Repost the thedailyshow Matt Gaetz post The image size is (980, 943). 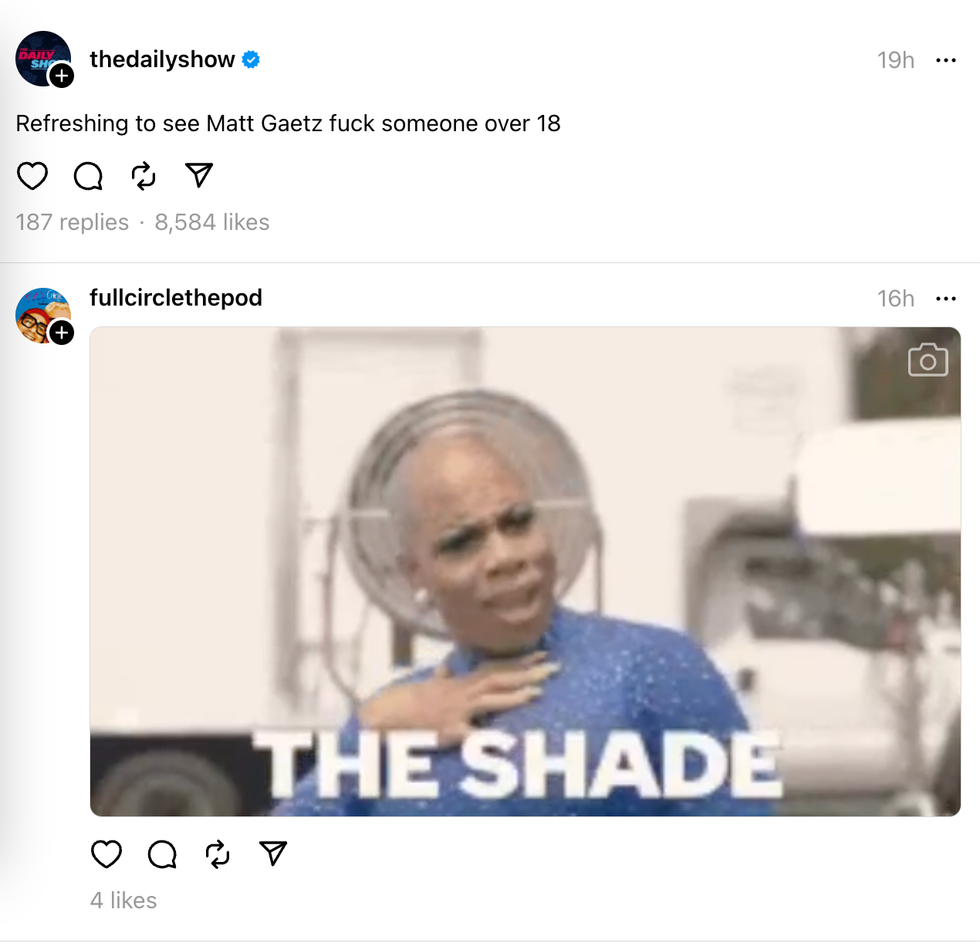click(144, 176)
